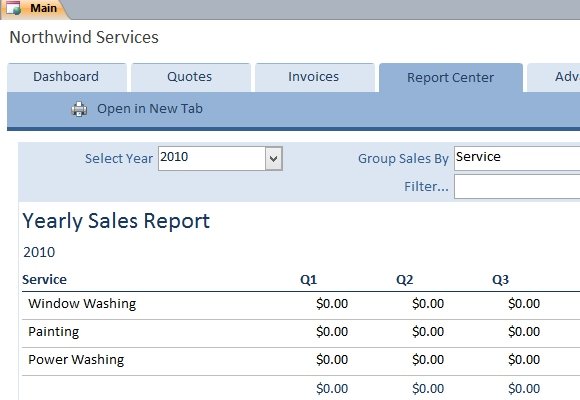Screen dimensions: 580x400
Task: Select the Painting row name
Action: coord(54,332)
